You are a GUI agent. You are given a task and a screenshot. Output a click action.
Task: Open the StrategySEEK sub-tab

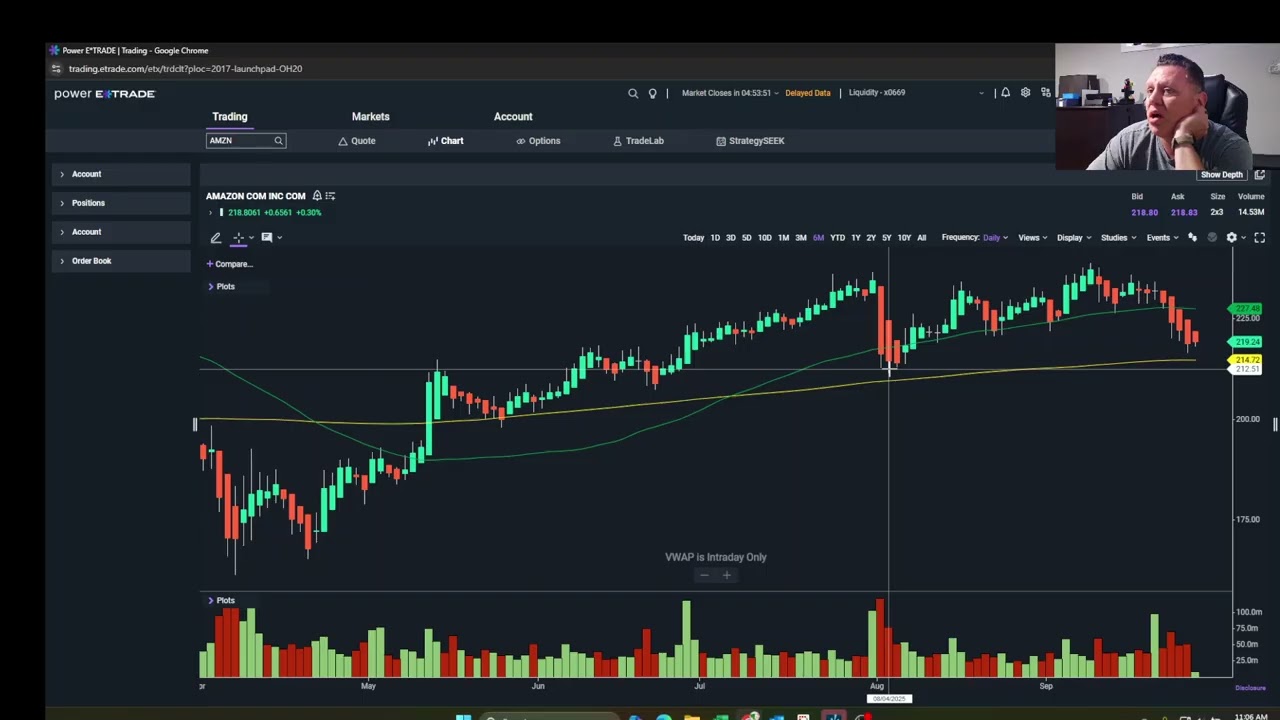[x=750, y=141]
